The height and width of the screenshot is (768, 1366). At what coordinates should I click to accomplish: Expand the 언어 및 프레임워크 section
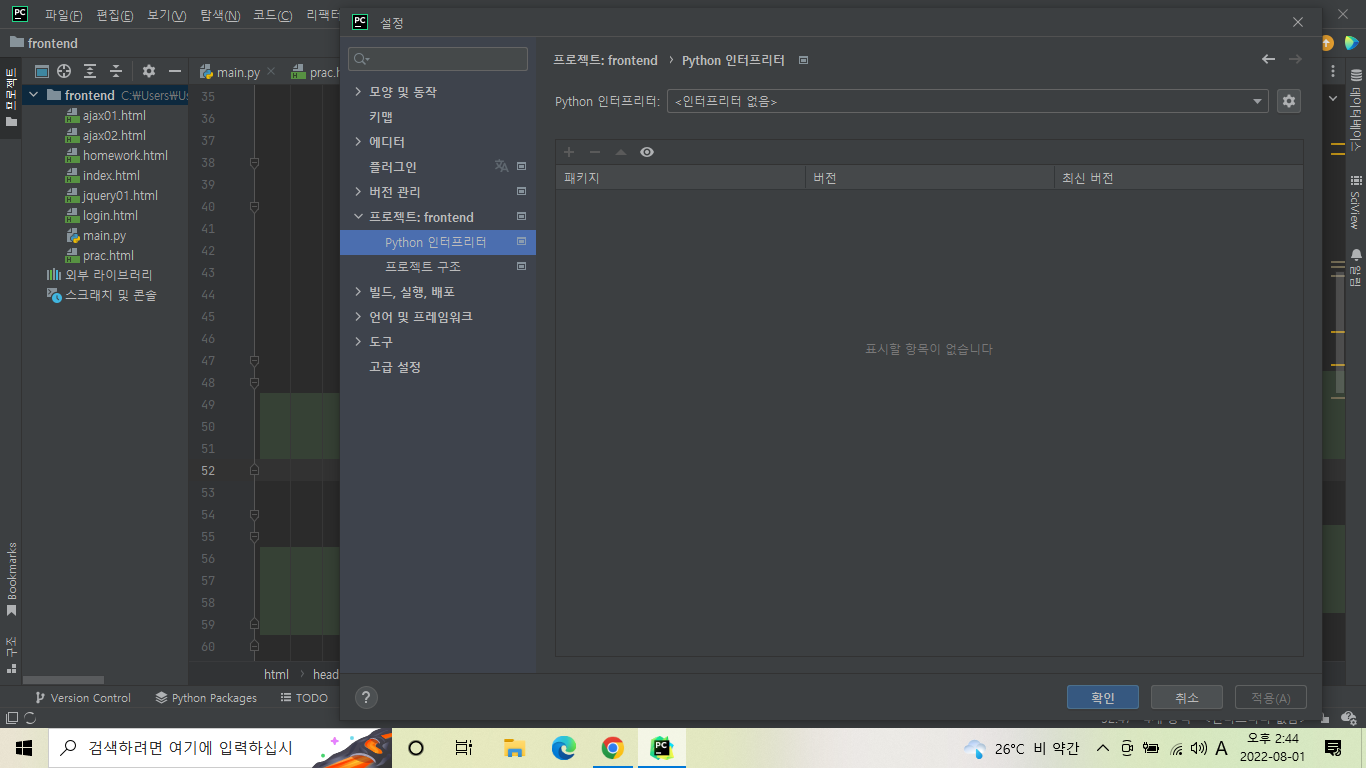coord(359,317)
